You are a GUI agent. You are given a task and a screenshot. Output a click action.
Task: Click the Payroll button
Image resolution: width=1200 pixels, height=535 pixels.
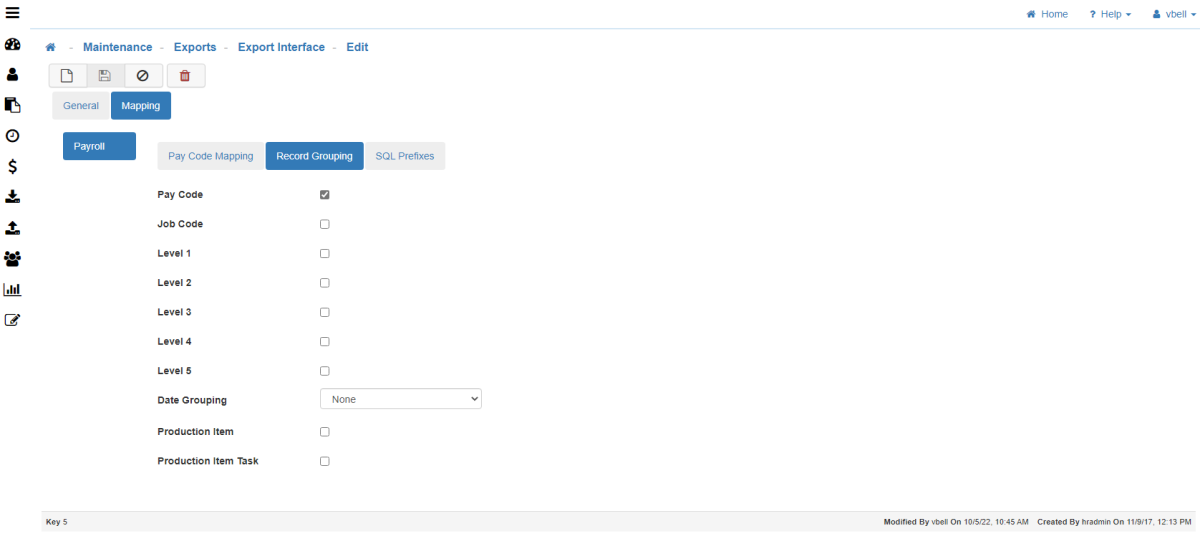click(x=99, y=146)
